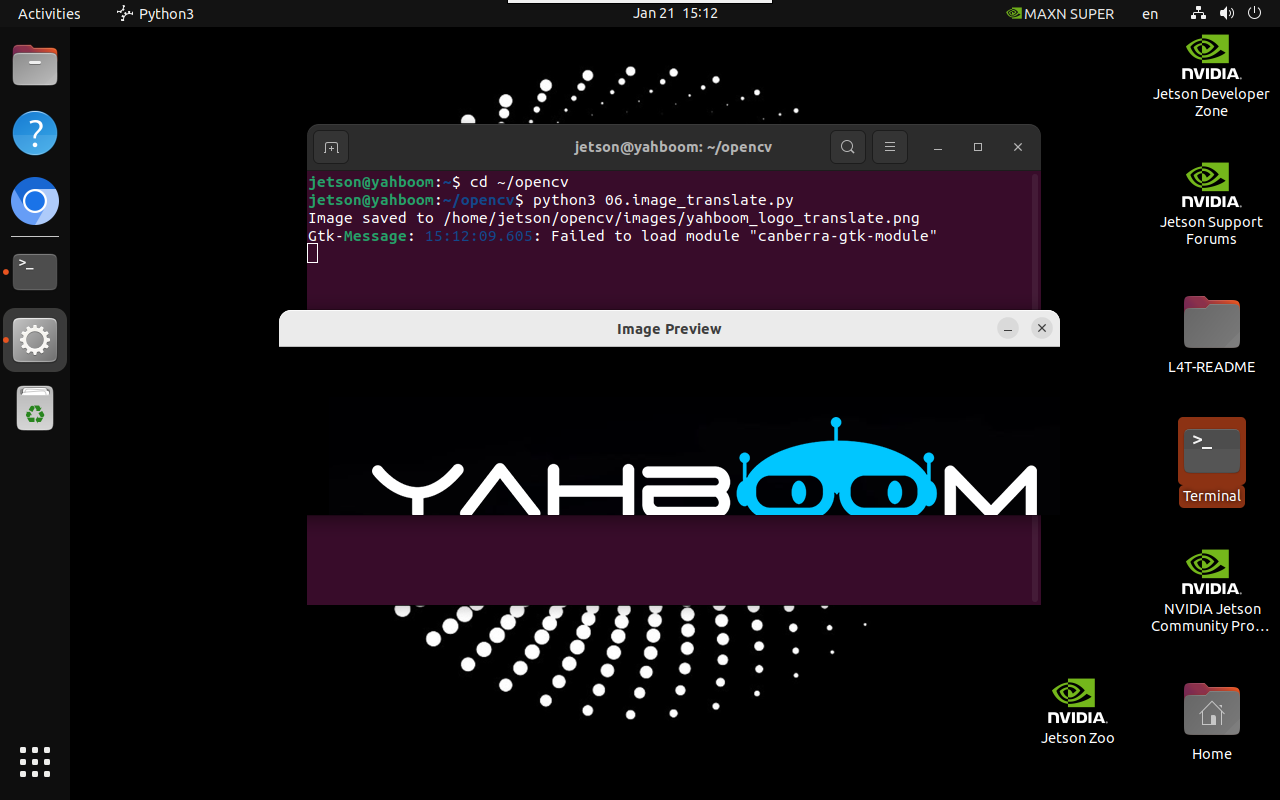Open the Python3 app menu
The image size is (1280, 800).
(x=155, y=14)
